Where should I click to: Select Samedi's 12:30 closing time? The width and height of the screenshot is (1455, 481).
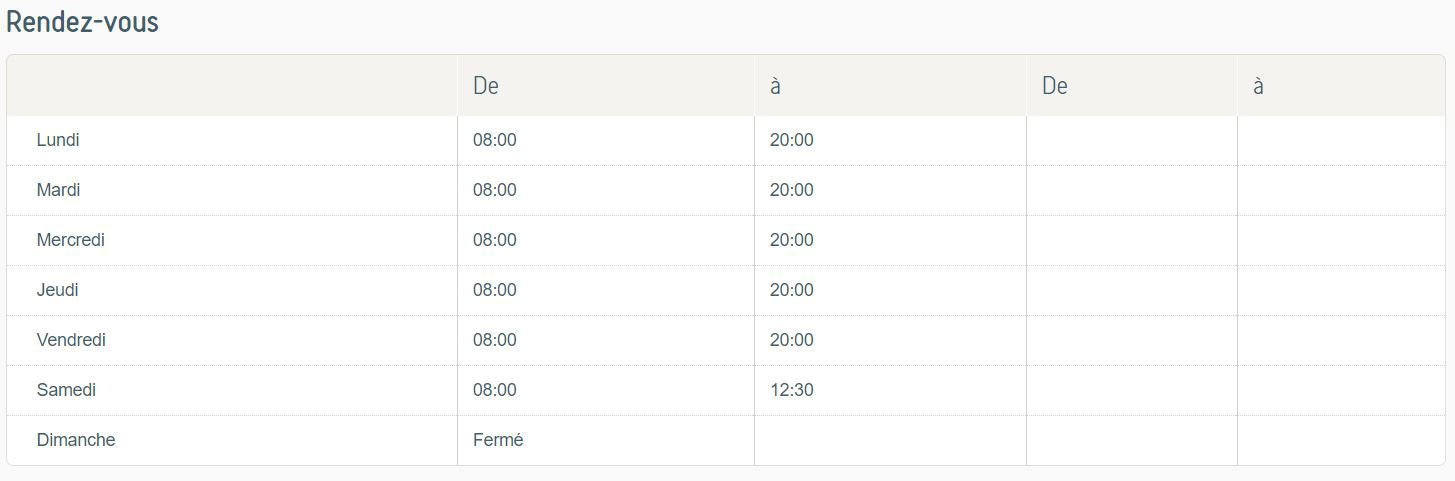click(792, 390)
